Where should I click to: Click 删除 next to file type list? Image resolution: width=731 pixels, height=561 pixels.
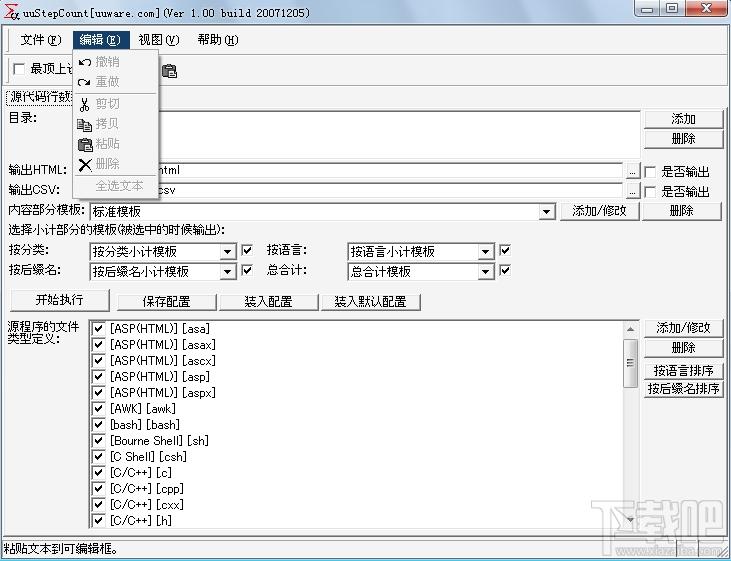pyautogui.click(x=683, y=348)
